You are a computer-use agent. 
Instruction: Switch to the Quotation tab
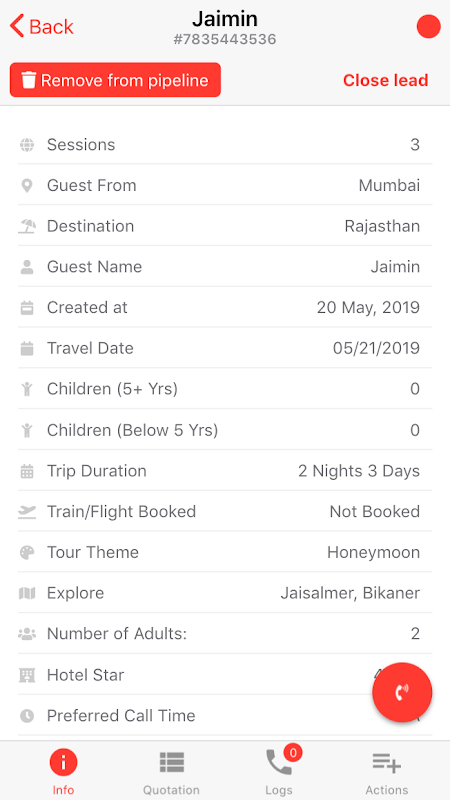(x=171, y=772)
